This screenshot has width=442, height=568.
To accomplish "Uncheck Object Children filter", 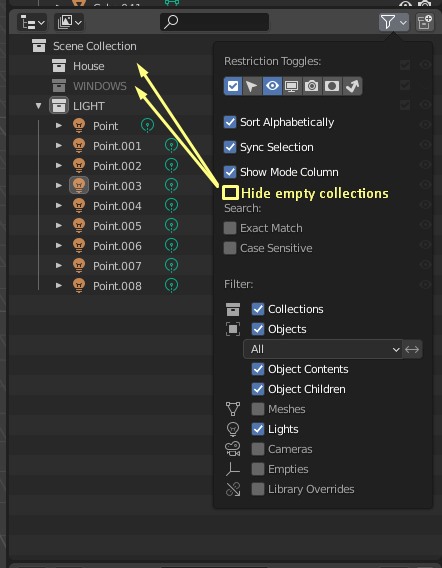I will click(258, 389).
